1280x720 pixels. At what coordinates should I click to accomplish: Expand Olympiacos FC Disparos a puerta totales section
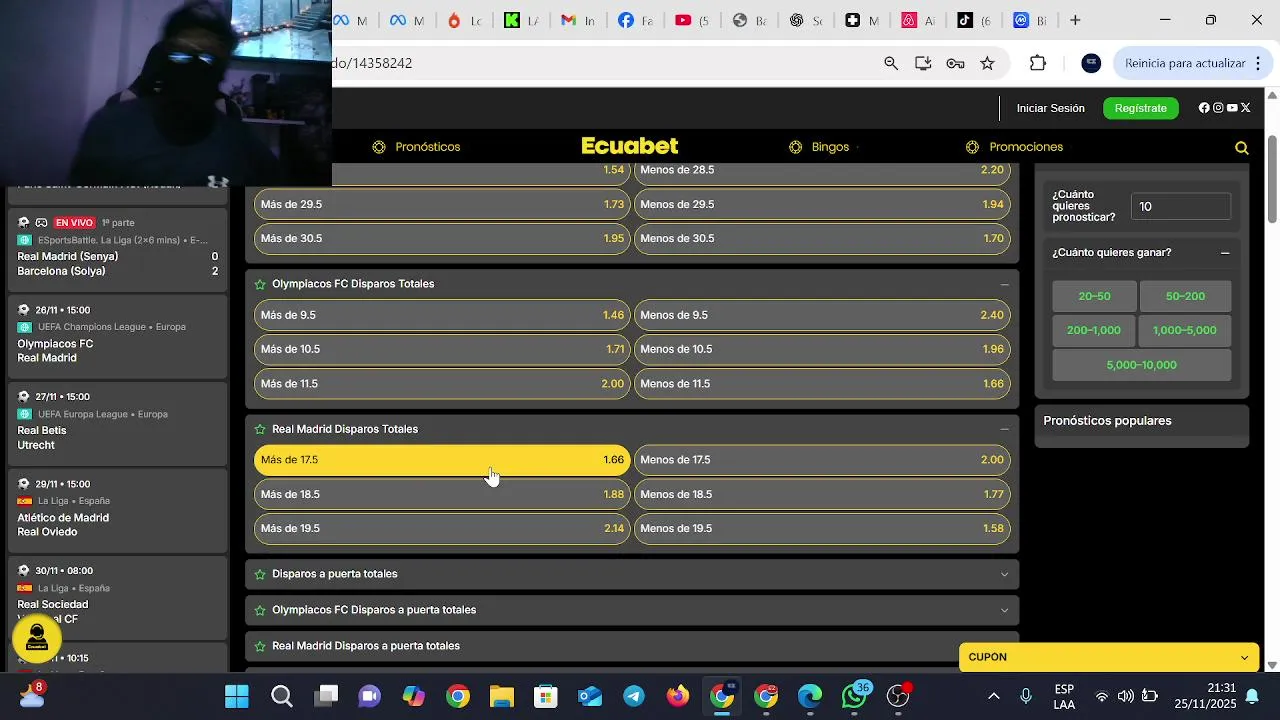(1005, 610)
